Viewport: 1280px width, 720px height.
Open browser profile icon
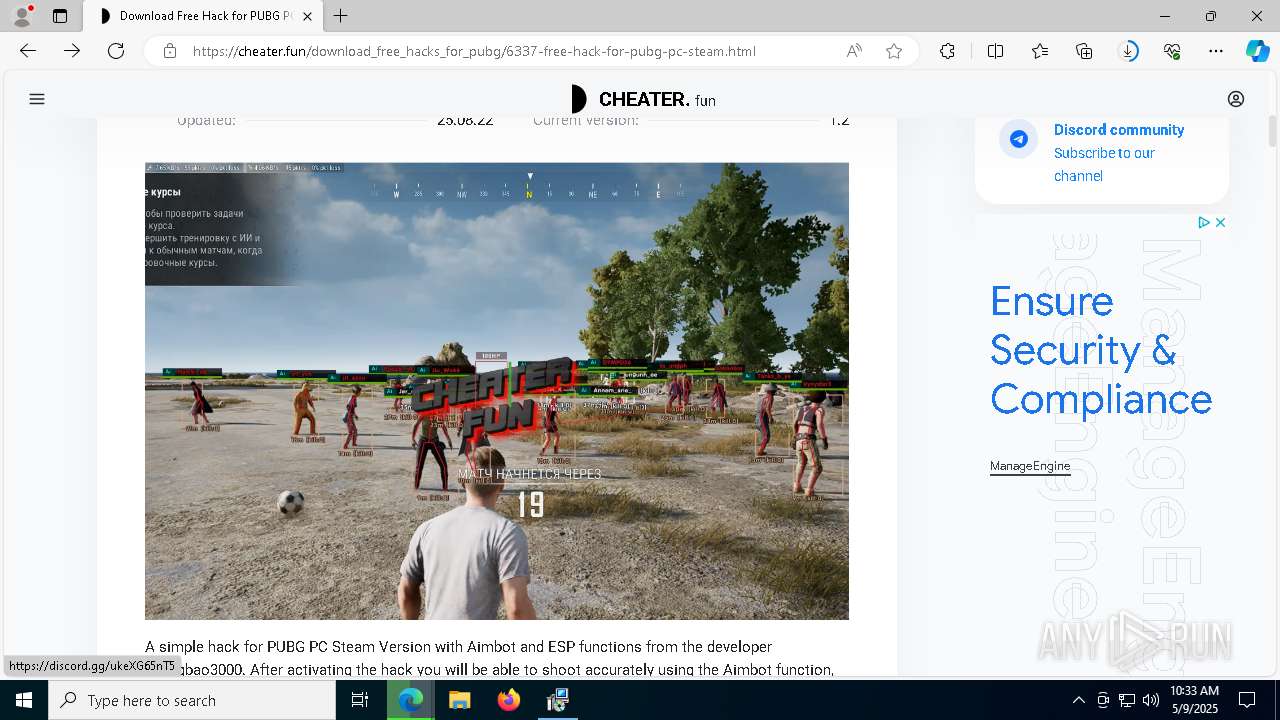[x=22, y=16]
